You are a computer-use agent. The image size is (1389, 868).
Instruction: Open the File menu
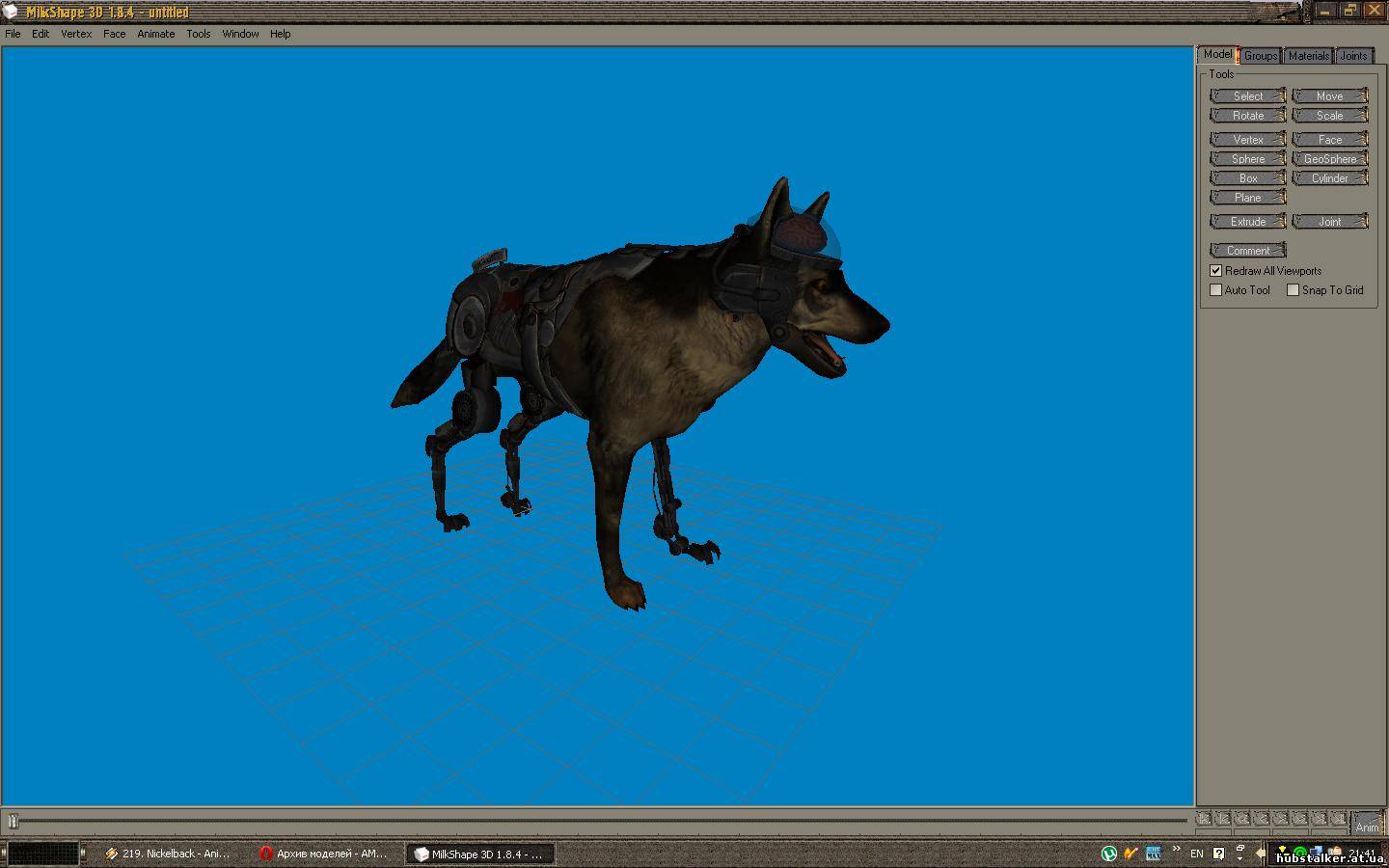tap(13, 34)
